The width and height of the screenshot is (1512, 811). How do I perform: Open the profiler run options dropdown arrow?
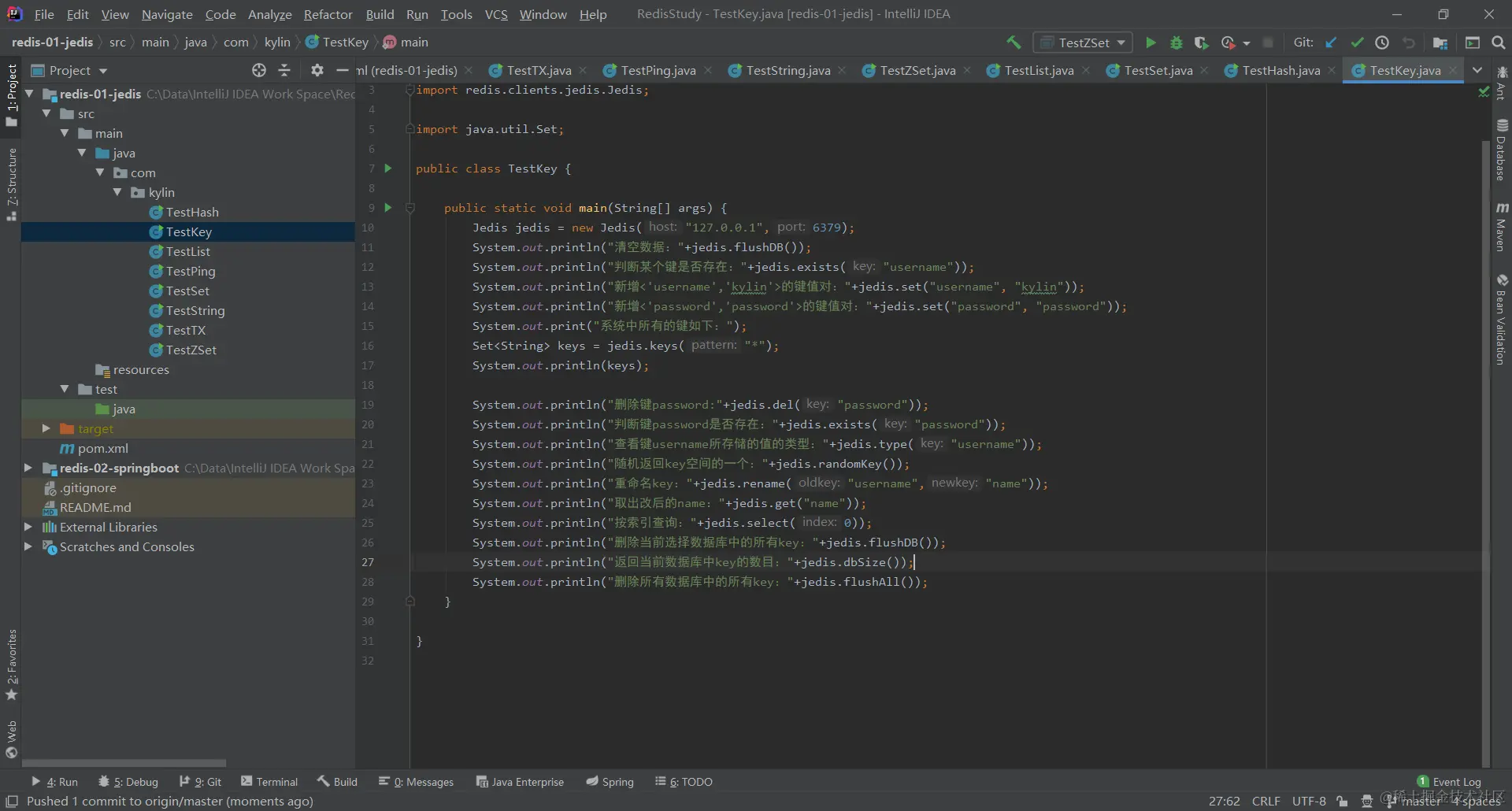[x=1246, y=43]
